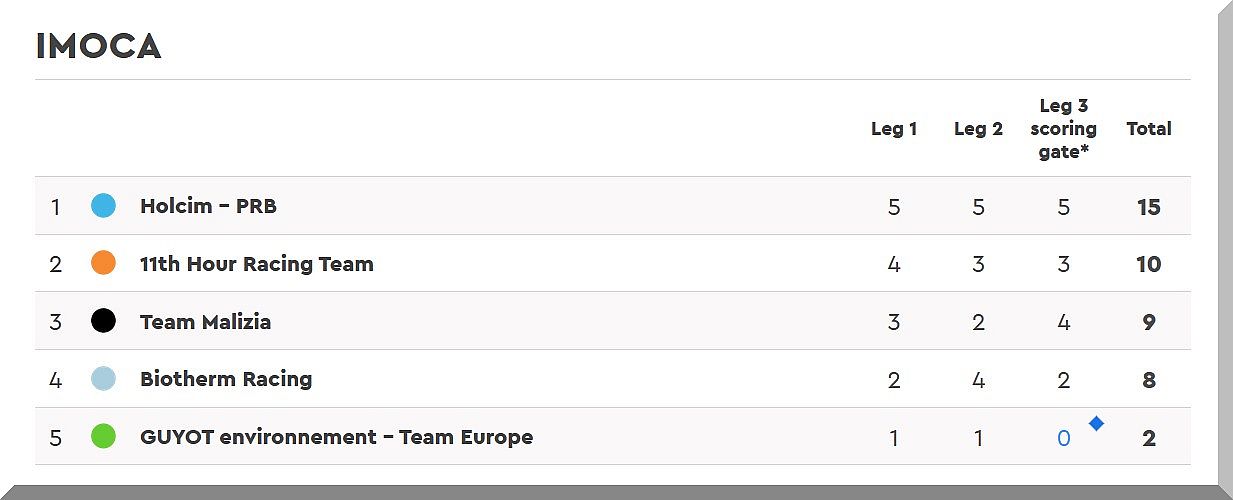
Task: Click the light blue Biotherm Racing dot
Action: [x=103, y=379]
